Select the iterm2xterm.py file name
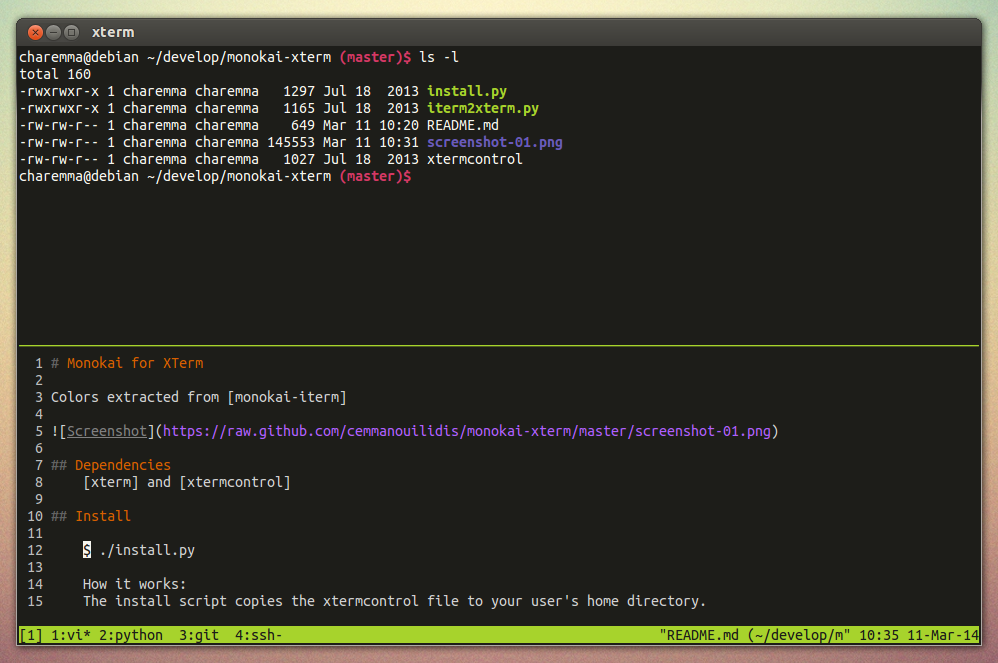Screen dimensions: 998x663 [x=482, y=109]
